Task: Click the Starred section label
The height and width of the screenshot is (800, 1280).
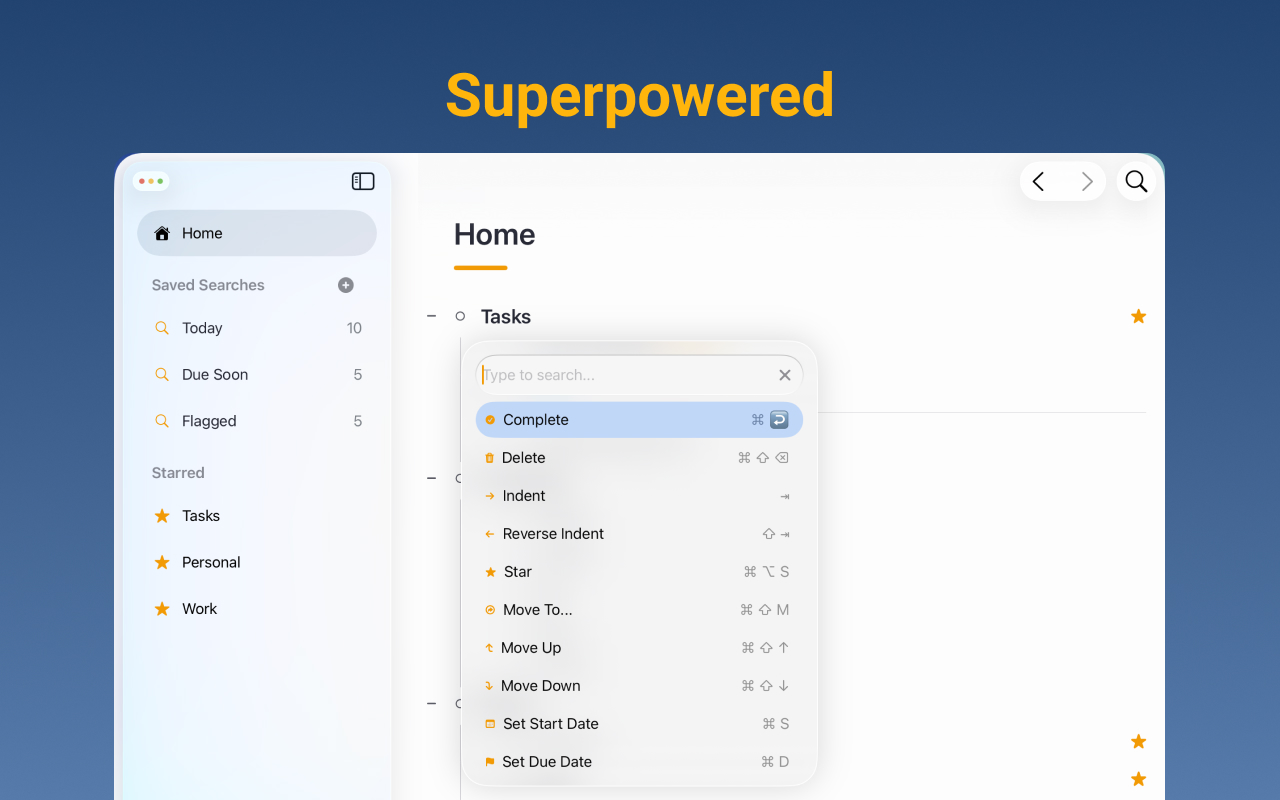Action: (178, 473)
